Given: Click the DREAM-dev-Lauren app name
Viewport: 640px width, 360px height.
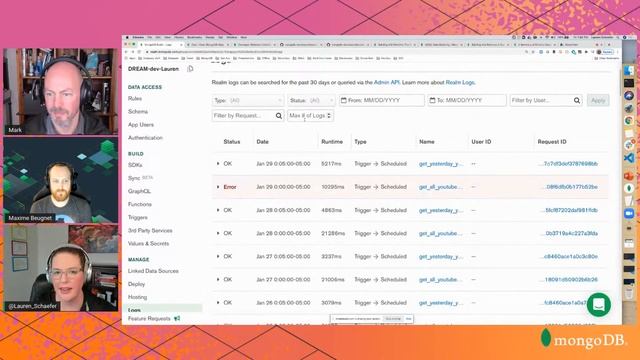Looking at the screenshot, I should (x=153, y=69).
